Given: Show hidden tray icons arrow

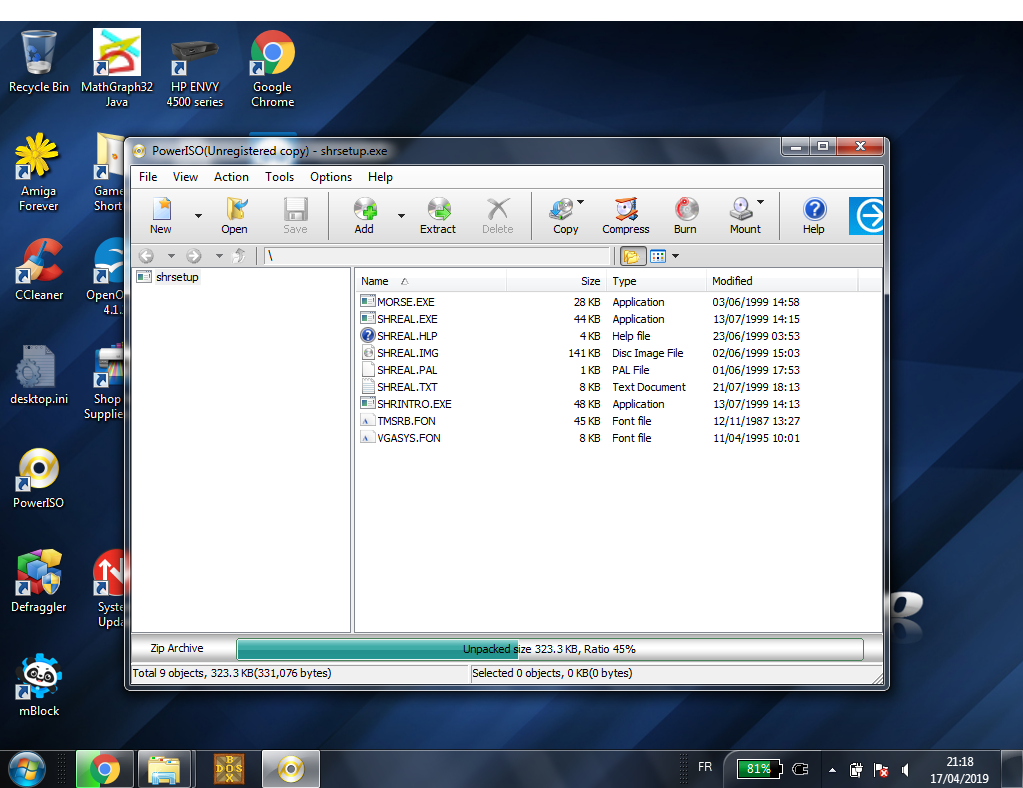Looking at the screenshot, I should click(x=832, y=770).
